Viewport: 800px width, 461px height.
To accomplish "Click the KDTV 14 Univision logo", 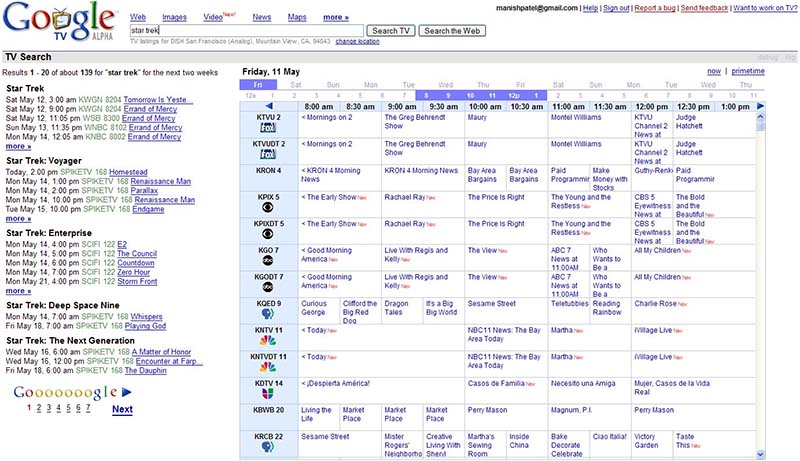I will [267, 393].
